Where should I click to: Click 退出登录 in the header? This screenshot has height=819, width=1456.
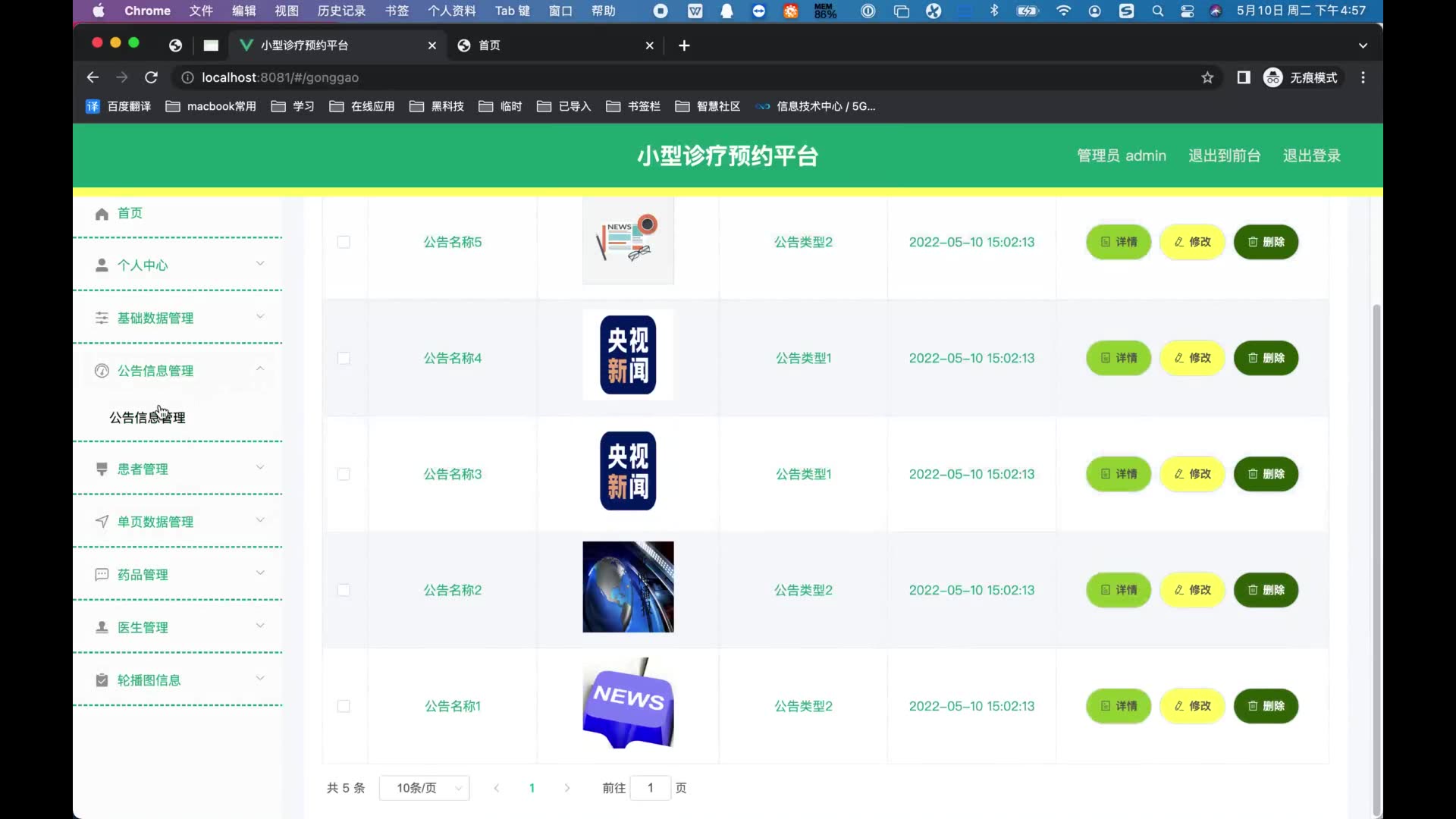pyautogui.click(x=1312, y=155)
